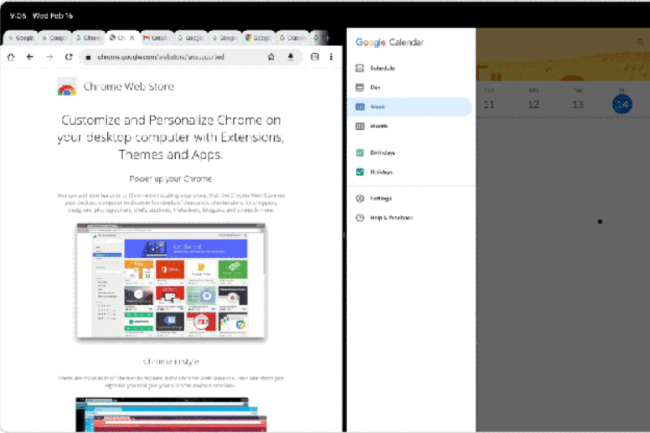Select date 13 in Calendar week
Image resolution: width=650 pixels, height=433 pixels.
(x=578, y=104)
